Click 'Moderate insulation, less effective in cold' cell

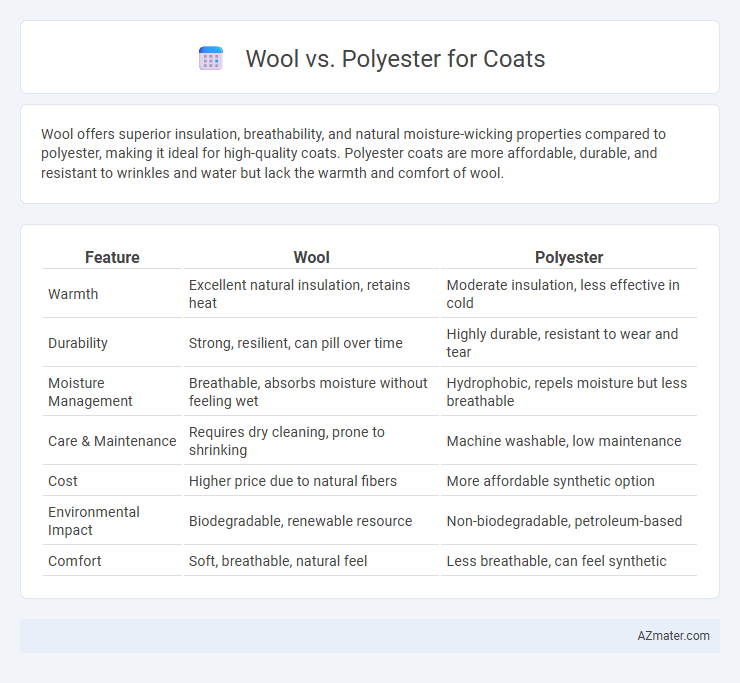[x=569, y=294]
